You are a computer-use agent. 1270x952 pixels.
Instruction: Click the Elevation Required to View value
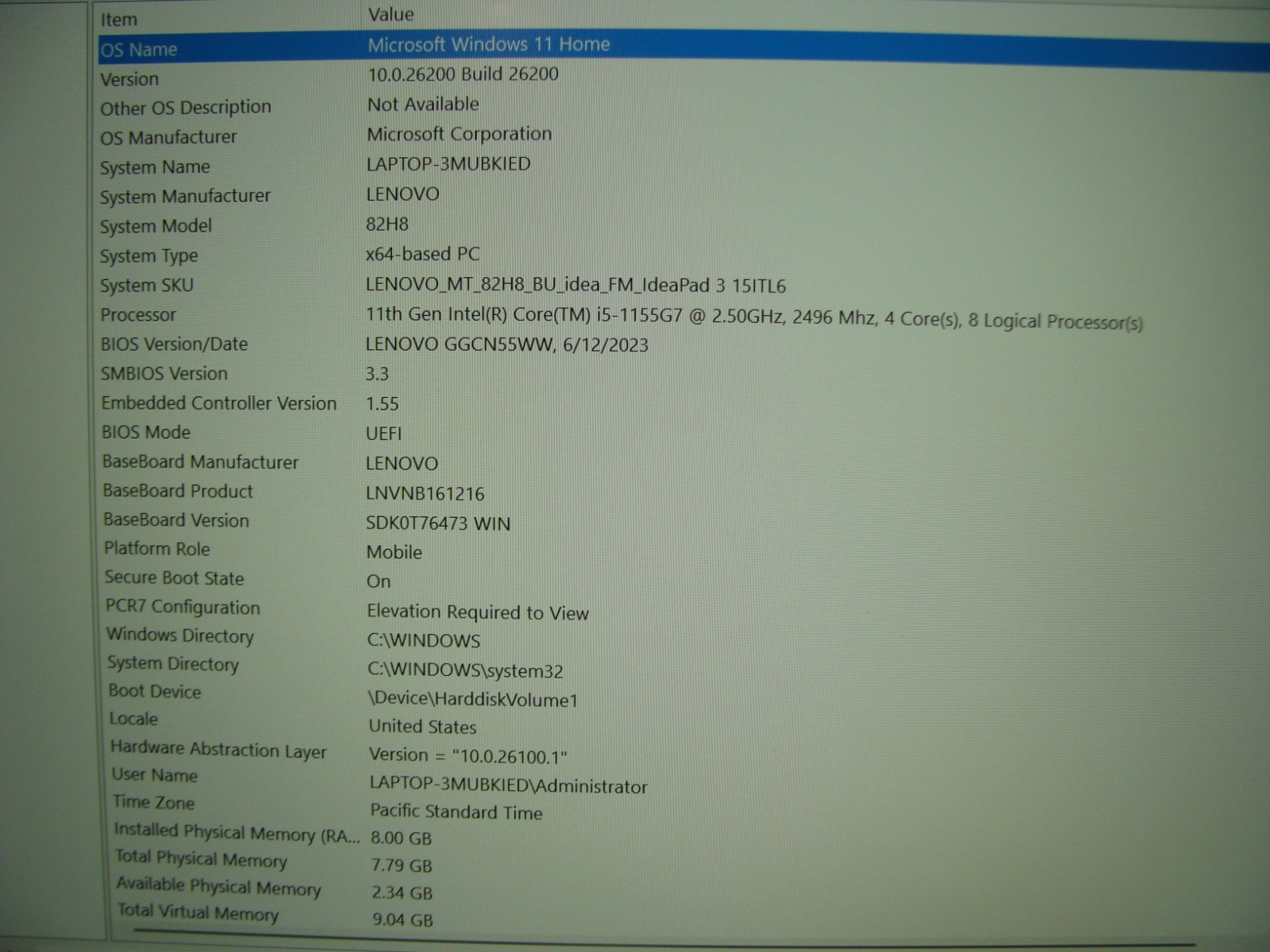tap(478, 612)
